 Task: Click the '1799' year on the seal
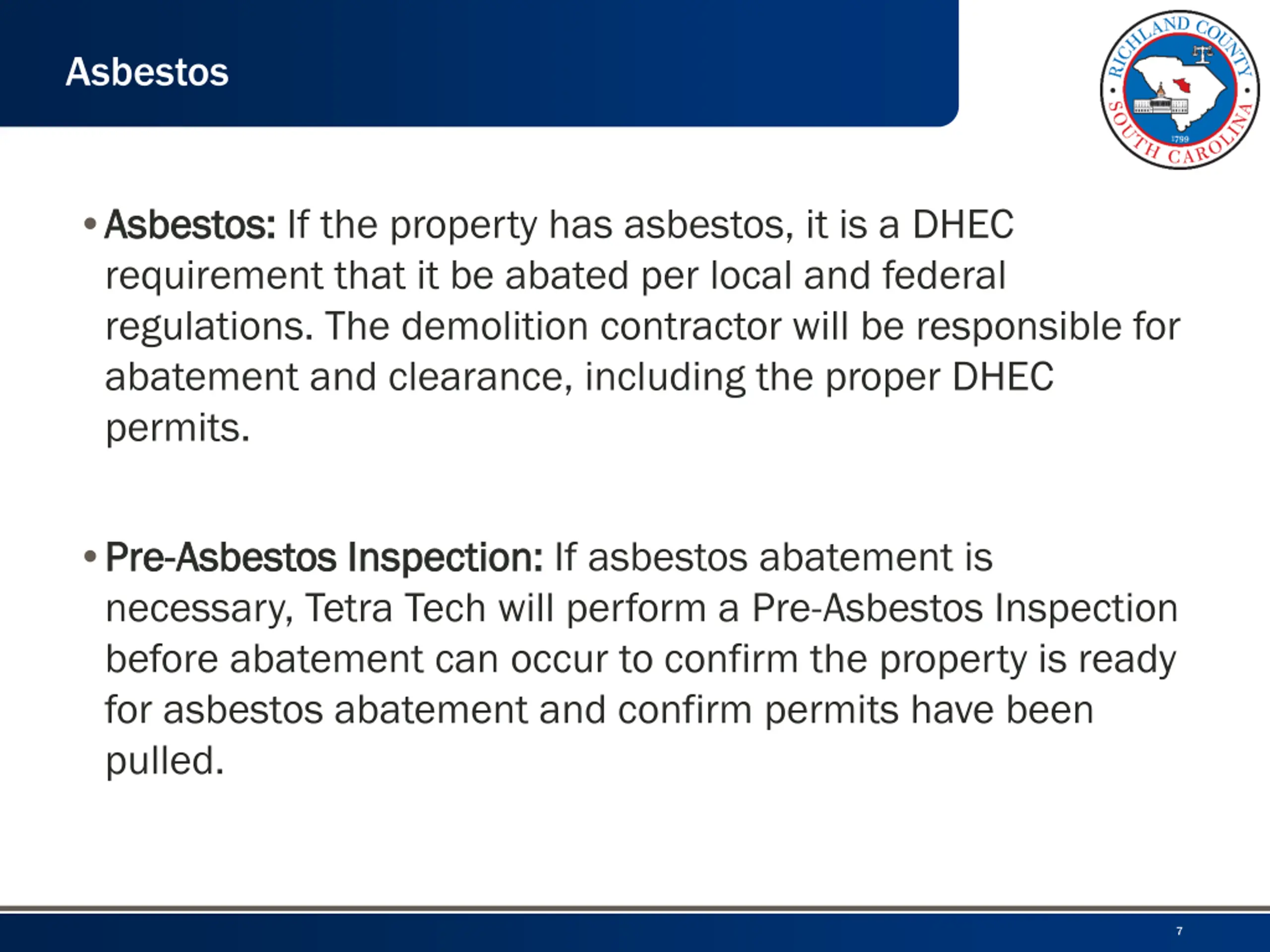coord(1180,139)
